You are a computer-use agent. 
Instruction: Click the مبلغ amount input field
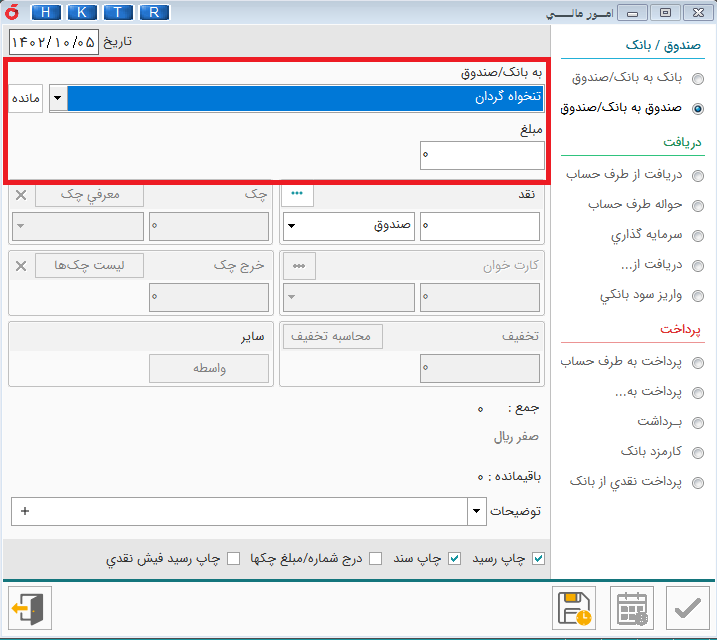(x=482, y=155)
